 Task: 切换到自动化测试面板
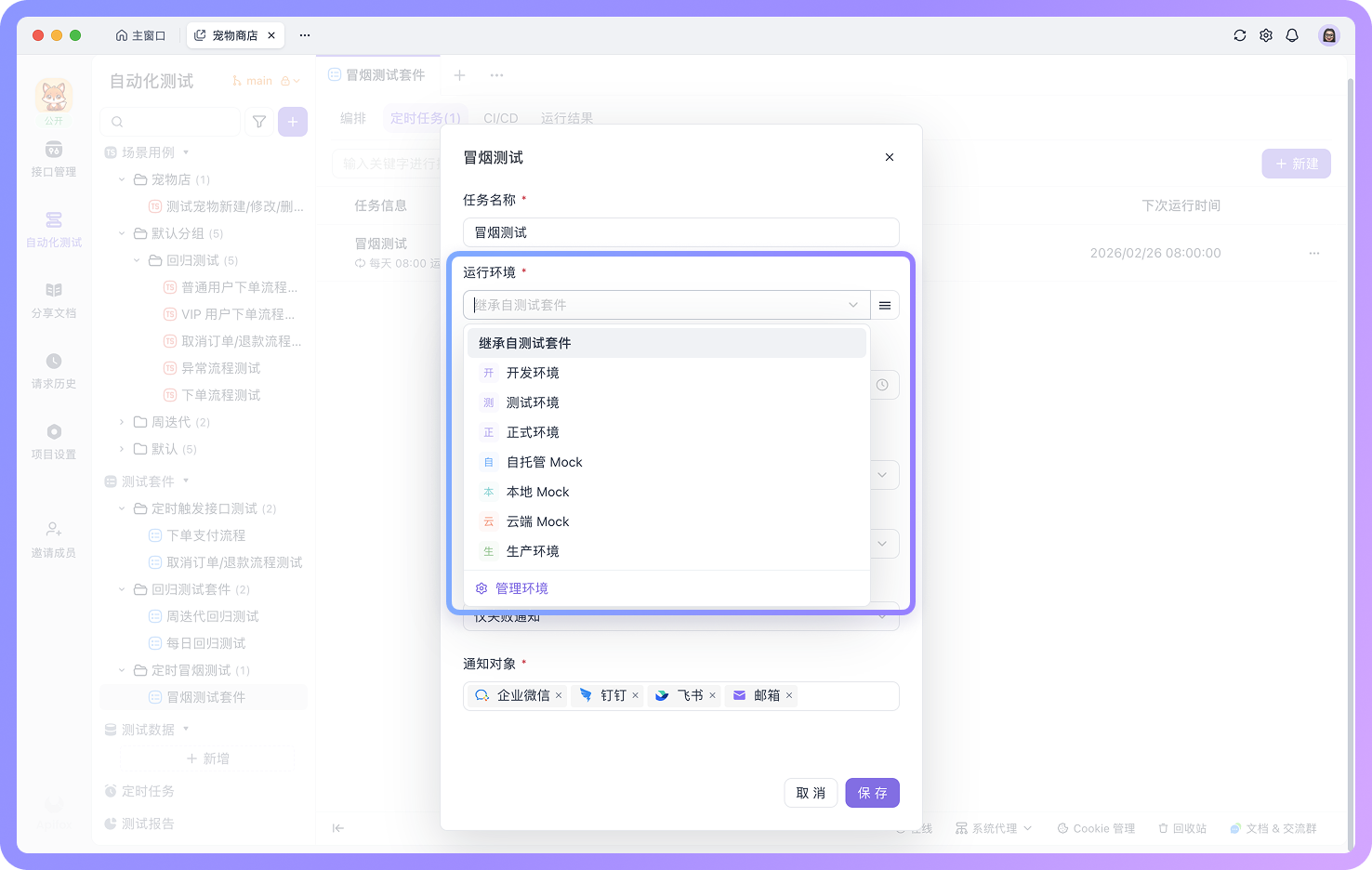53,229
